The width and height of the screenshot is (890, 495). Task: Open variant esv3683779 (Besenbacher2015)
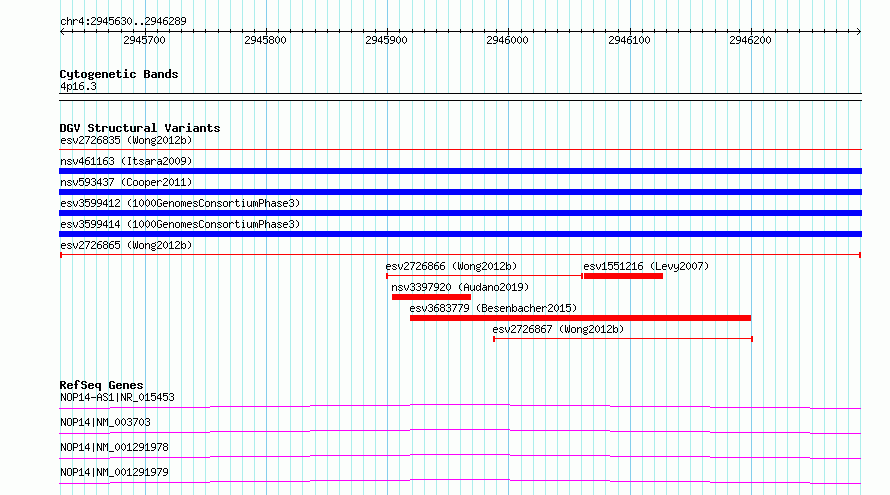[493, 308]
